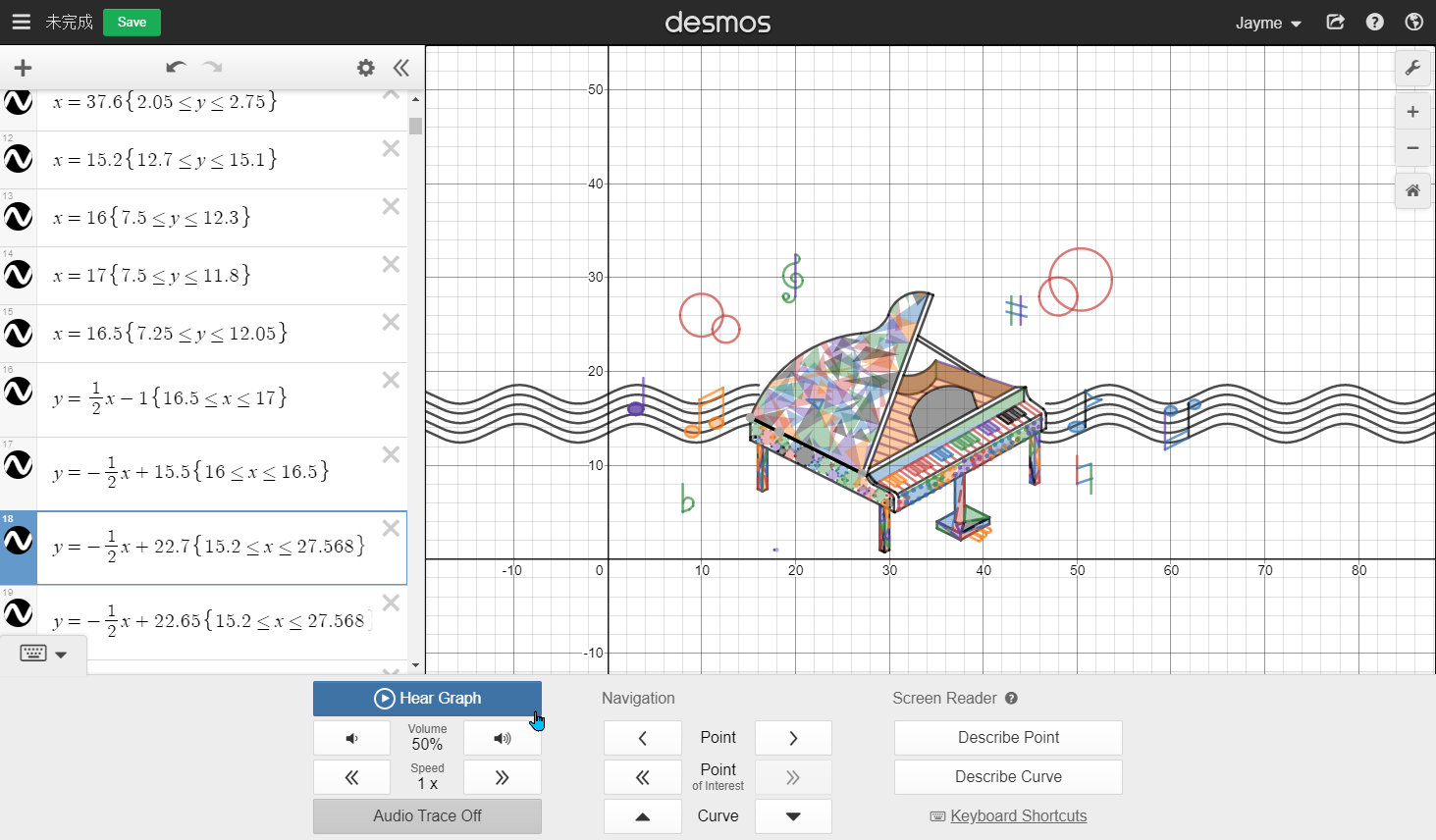Image resolution: width=1436 pixels, height=840 pixels.
Task: Turn Audio Trace off
Action: pyautogui.click(x=427, y=815)
